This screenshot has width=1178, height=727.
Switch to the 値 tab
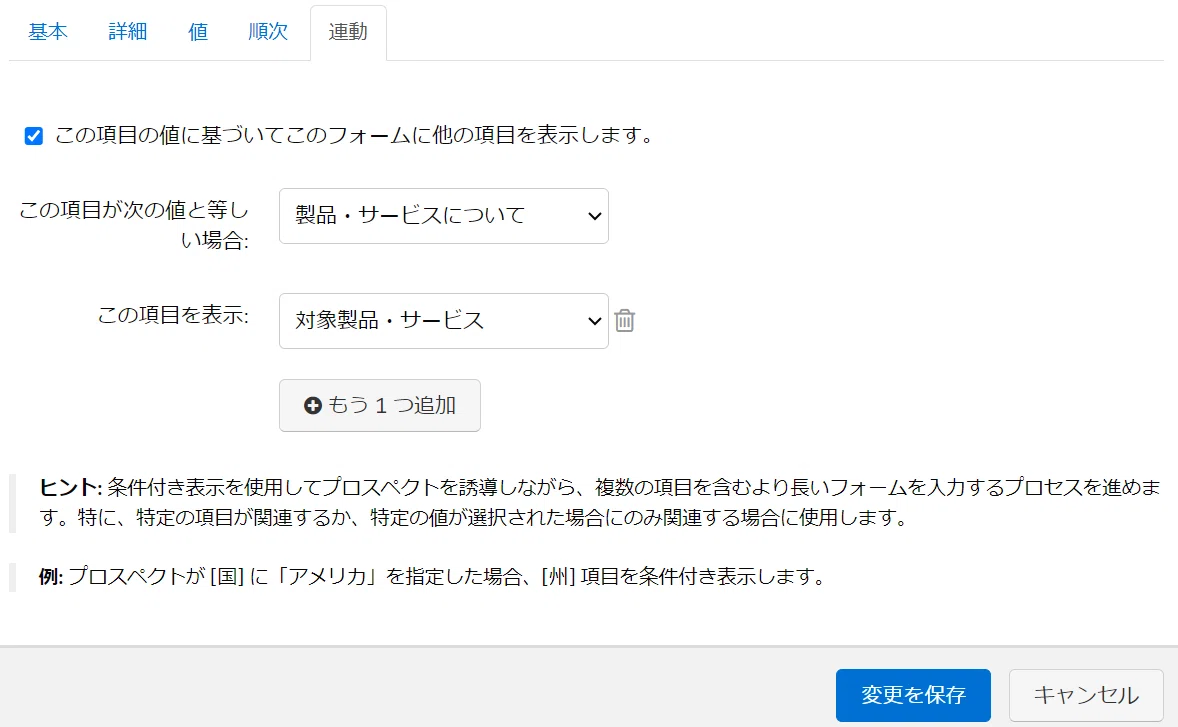[198, 32]
